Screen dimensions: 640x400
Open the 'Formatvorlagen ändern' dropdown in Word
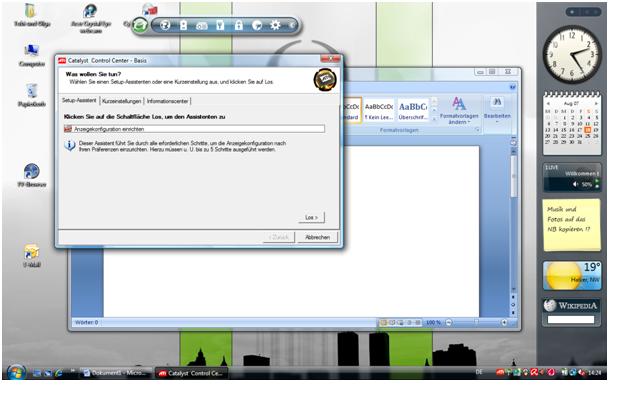click(459, 111)
